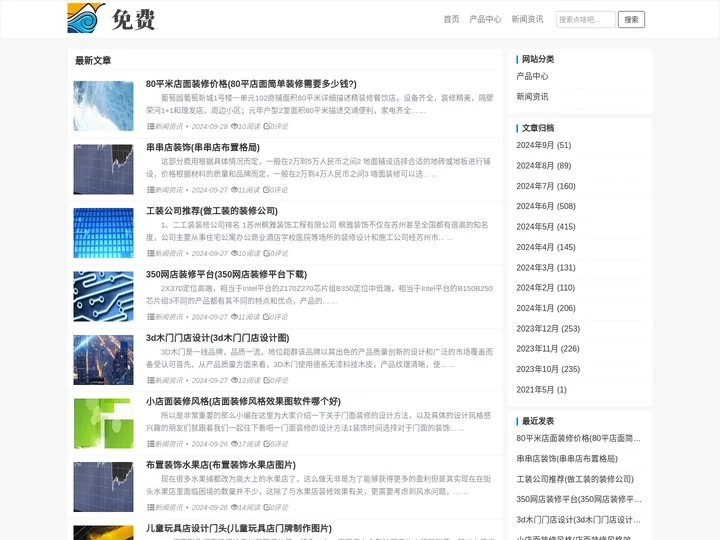Screen dimensions: 720x540
Task: Open article 串串店装饰(串串店布置格局) title
Action: tap(202, 147)
